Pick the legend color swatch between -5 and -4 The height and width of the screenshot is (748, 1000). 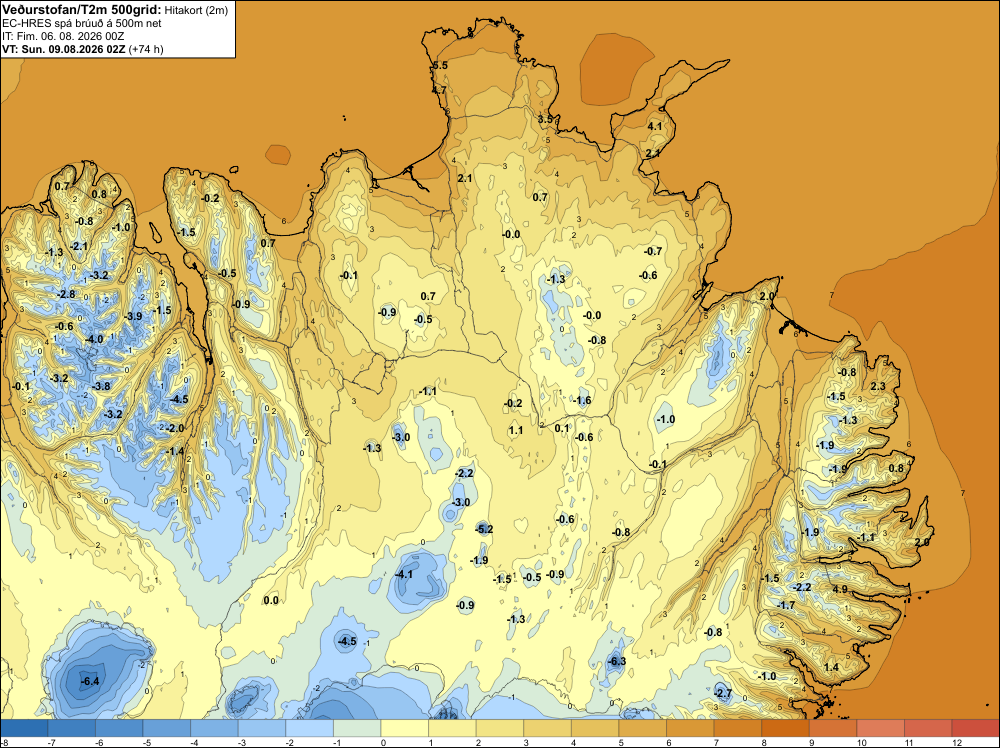pyautogui.click(x=167, y=728)
